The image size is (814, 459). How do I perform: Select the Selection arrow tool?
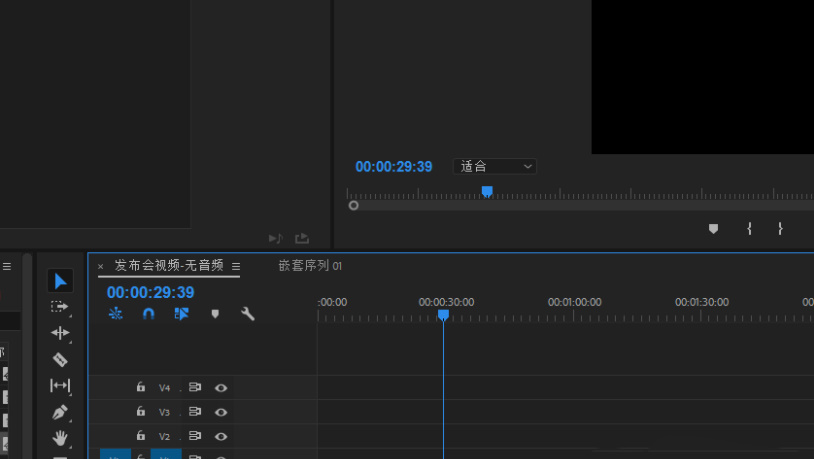(x=60, y=281)
